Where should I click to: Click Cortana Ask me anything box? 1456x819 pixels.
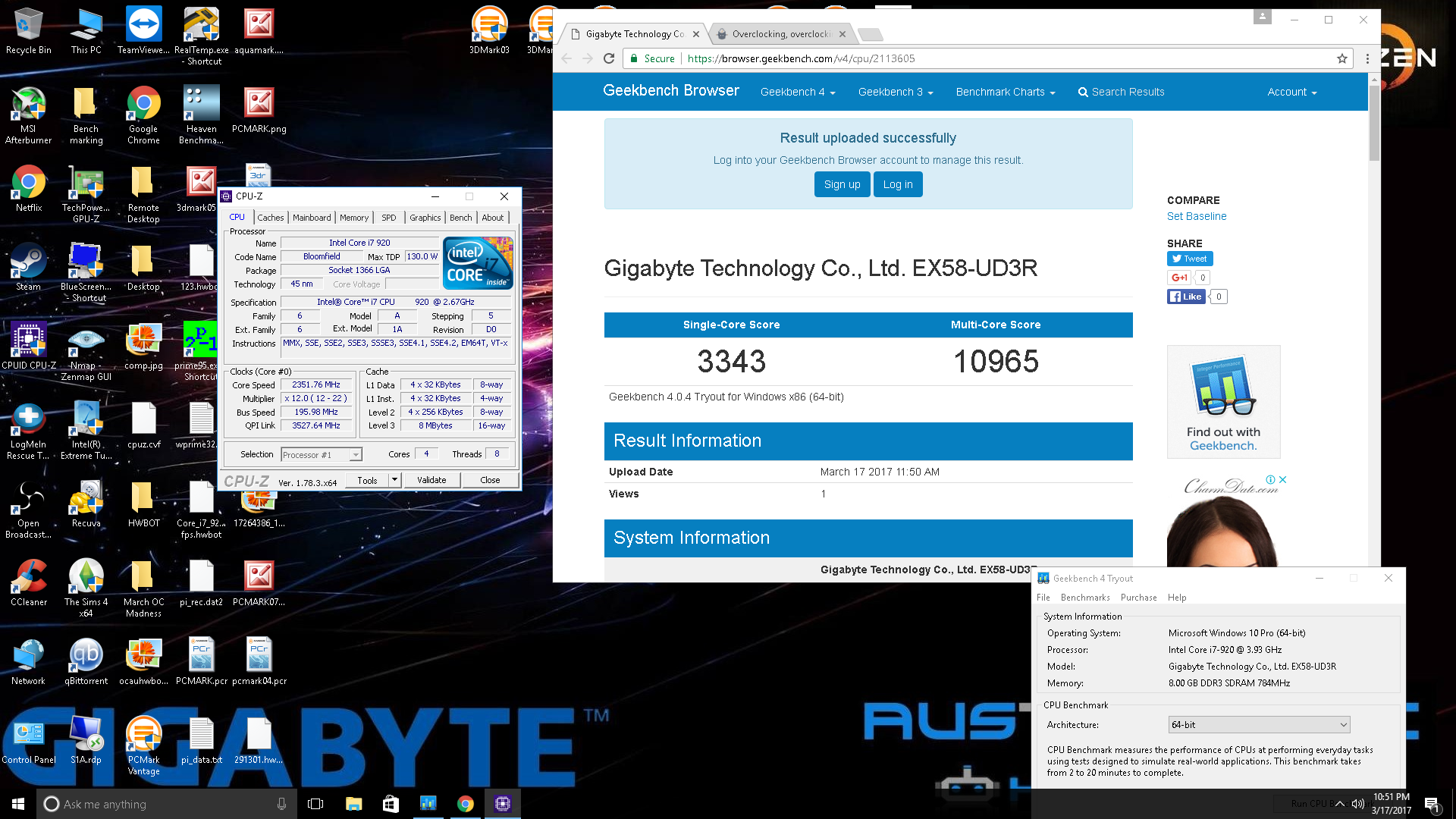pyautogui.click(x=165, y=804)
